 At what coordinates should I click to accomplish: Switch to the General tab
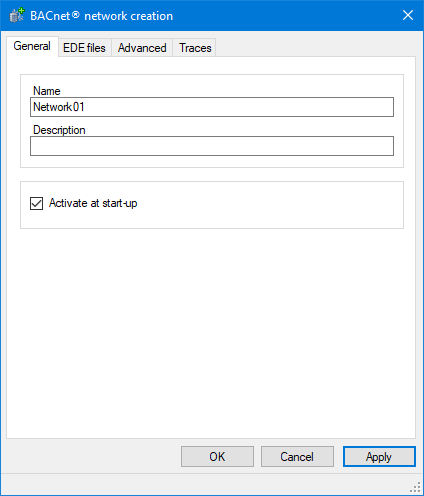(x=32, y=46)
